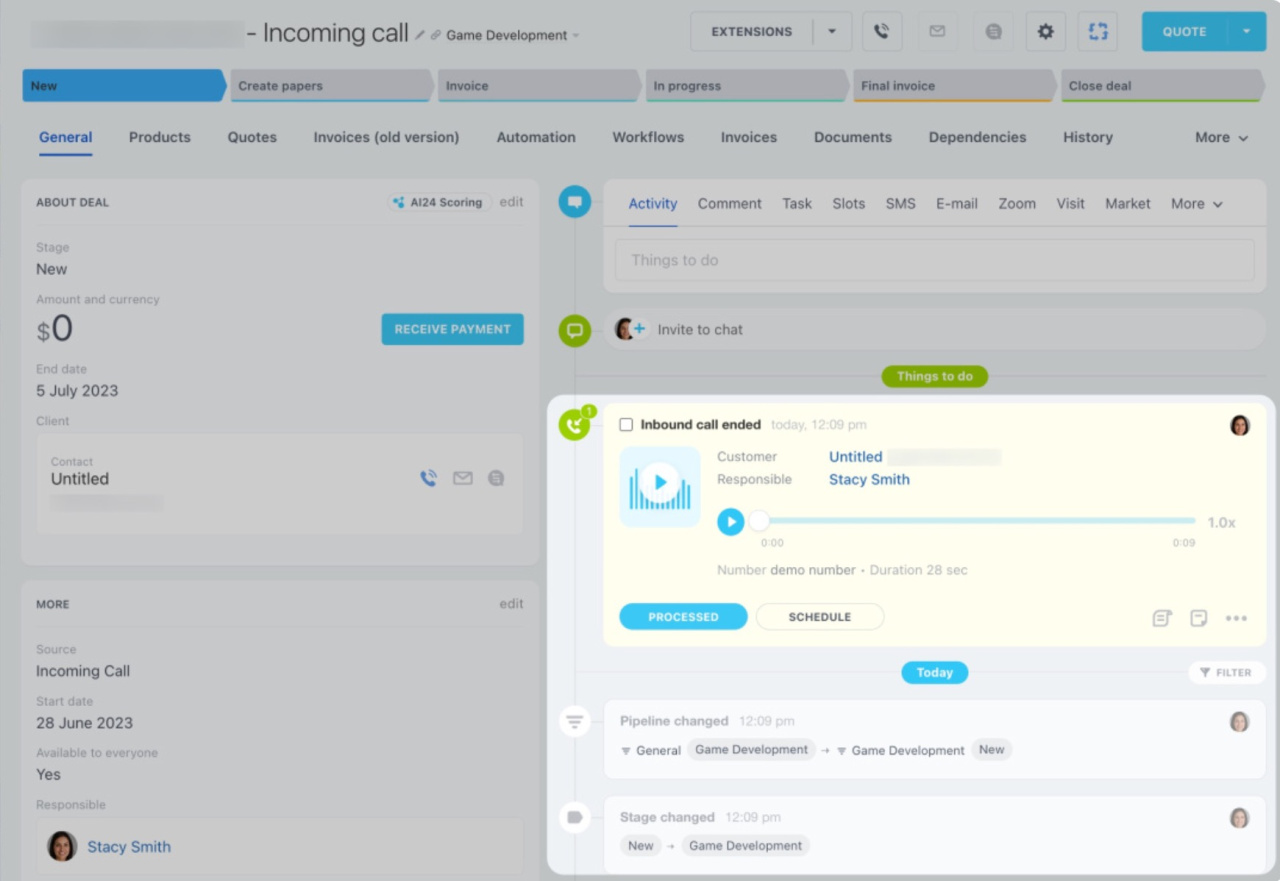This screenshot has width=1280, height=881.
Task: Open the Comment tab in timeline
Action: coord(729,204)
